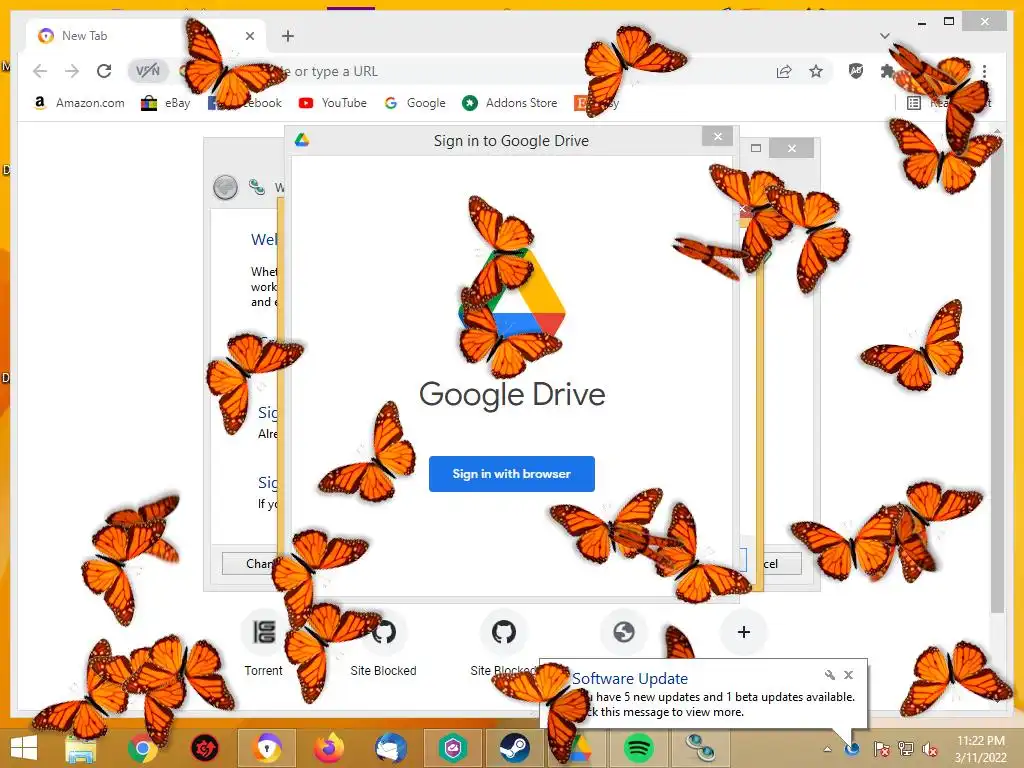
Task: Add a new shortcut with the plus tile
Action: (743, 632)
